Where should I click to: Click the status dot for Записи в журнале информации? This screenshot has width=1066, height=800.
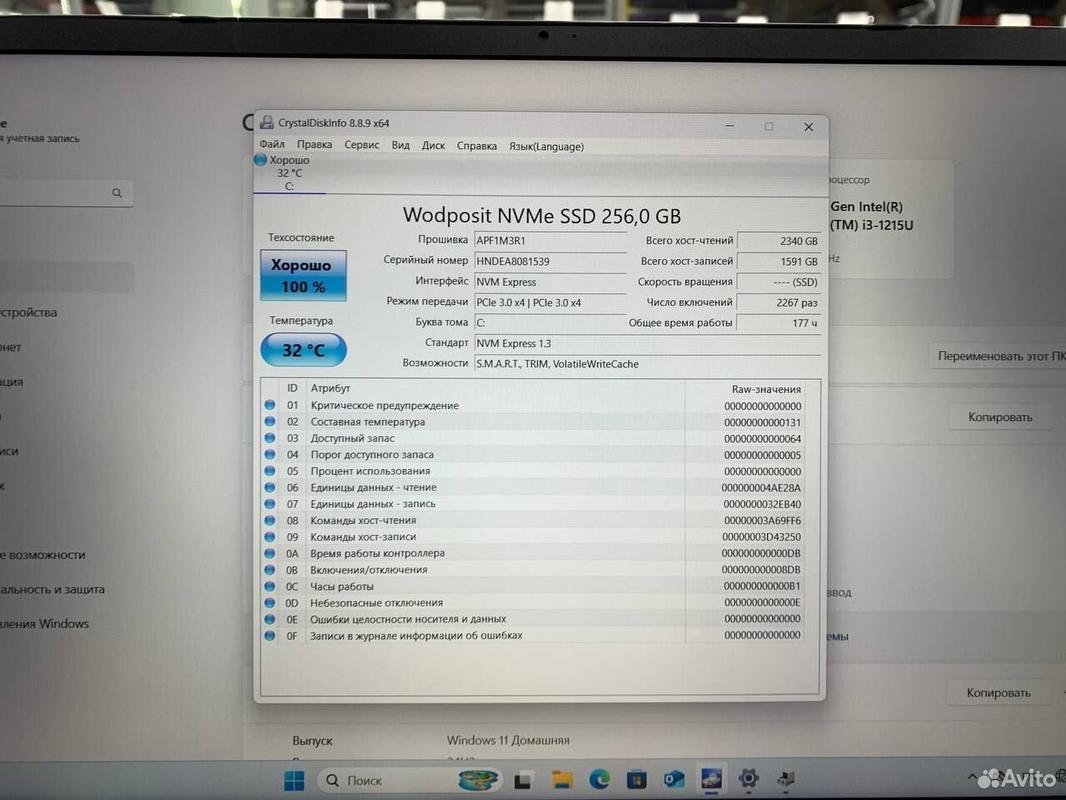click(x=270, y=636)
